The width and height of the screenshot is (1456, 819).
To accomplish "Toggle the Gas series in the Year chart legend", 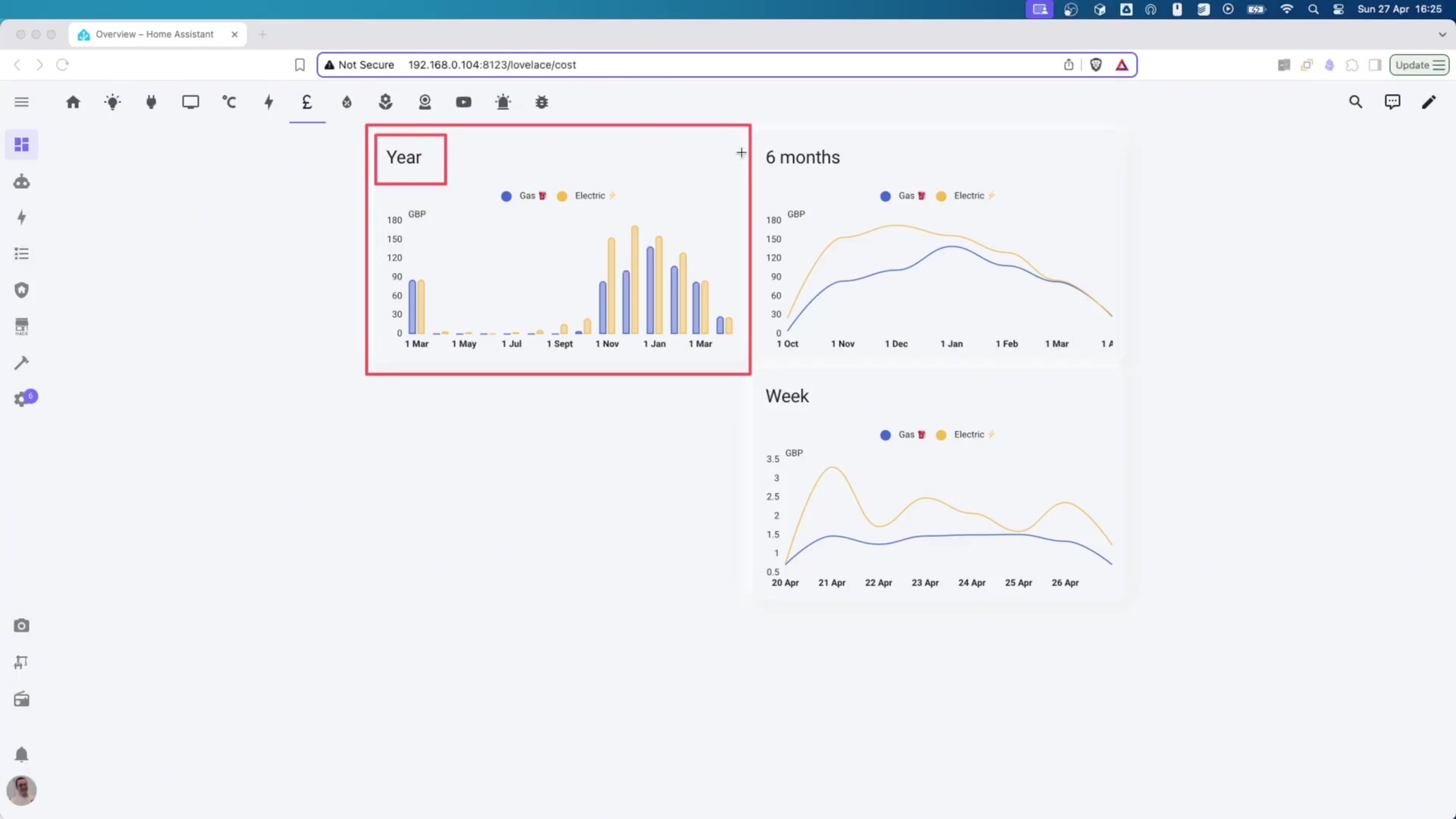I will (522, 196).
